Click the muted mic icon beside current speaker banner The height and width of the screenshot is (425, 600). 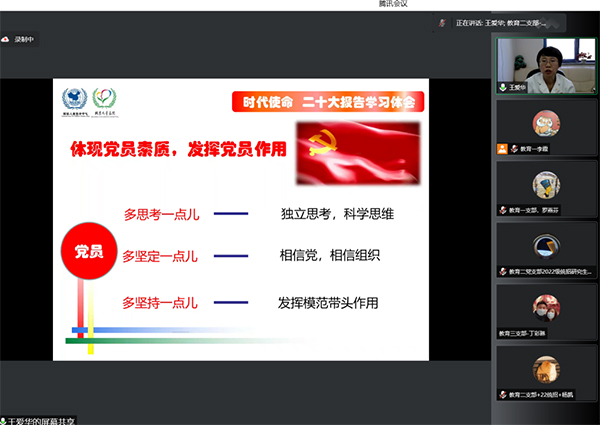point(442,22)
